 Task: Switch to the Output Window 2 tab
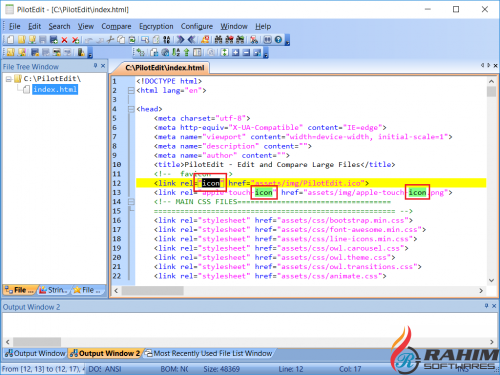tap(106, 353)
